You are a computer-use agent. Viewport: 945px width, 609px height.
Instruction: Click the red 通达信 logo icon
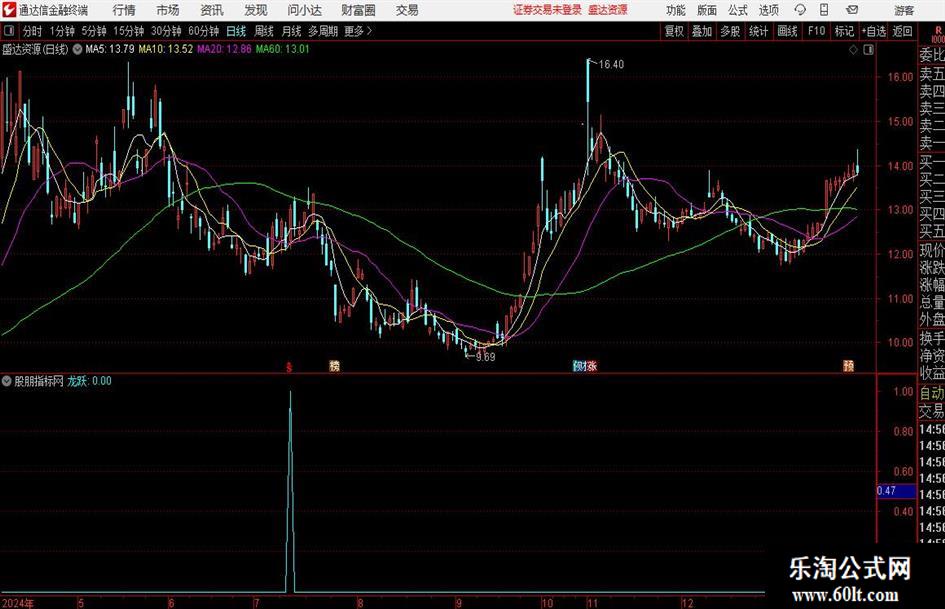10,10
